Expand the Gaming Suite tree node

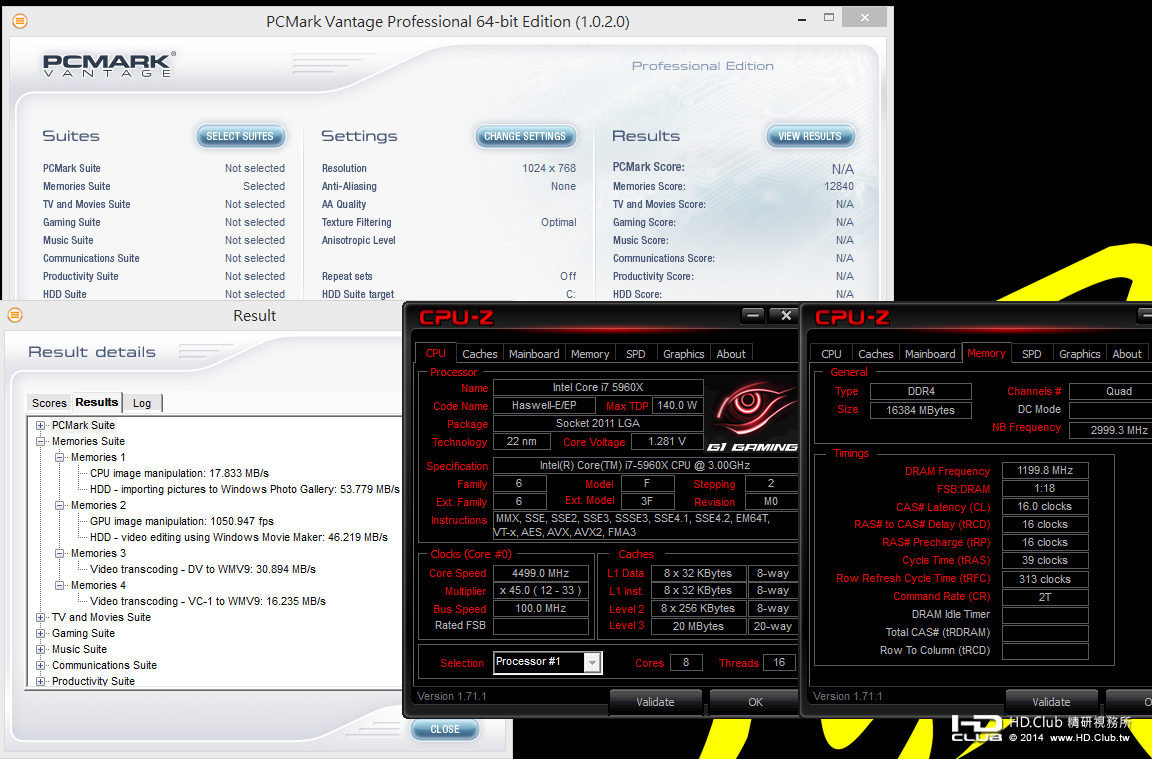click(x=41, y=633)
